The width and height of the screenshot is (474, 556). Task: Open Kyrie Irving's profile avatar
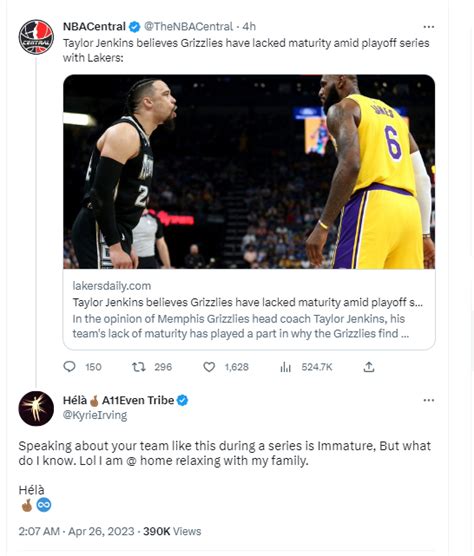click(36, 408)
